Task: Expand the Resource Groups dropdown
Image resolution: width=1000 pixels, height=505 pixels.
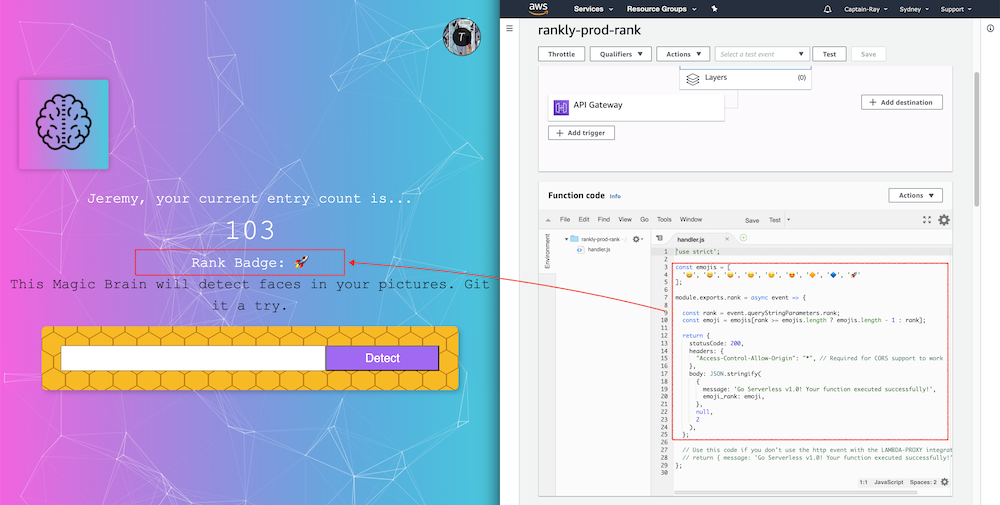Action: click(x=661, y=9)
